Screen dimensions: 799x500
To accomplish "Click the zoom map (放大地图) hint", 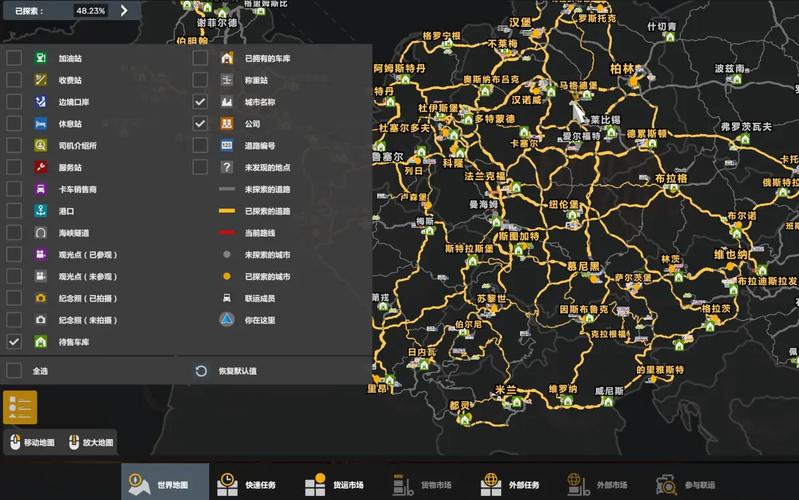I will [91, 442].
